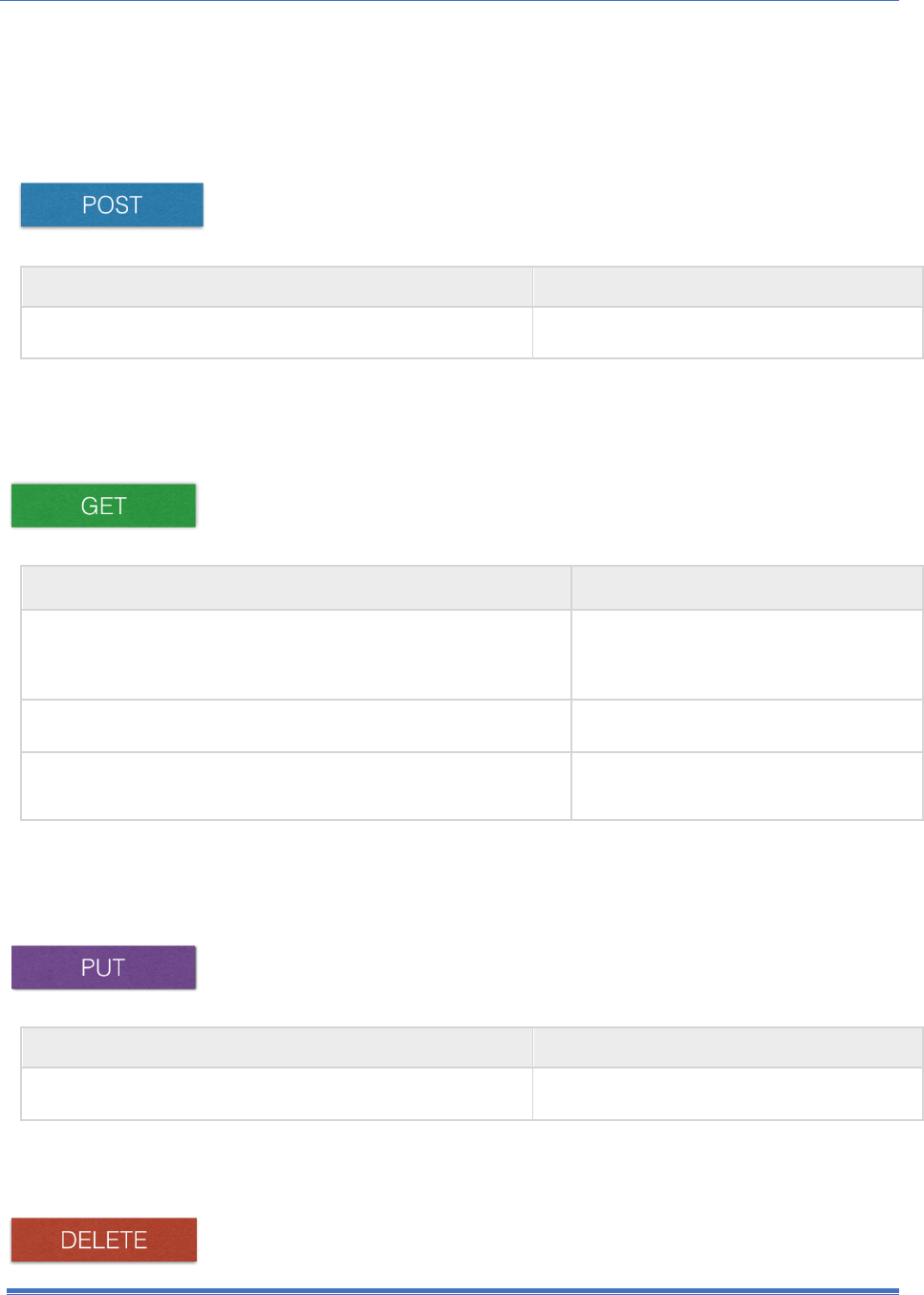Click middle-row right cell in table under GET
Viewport: 924px width, 1295px height.
pyautogui.click(x=746, y=726)
